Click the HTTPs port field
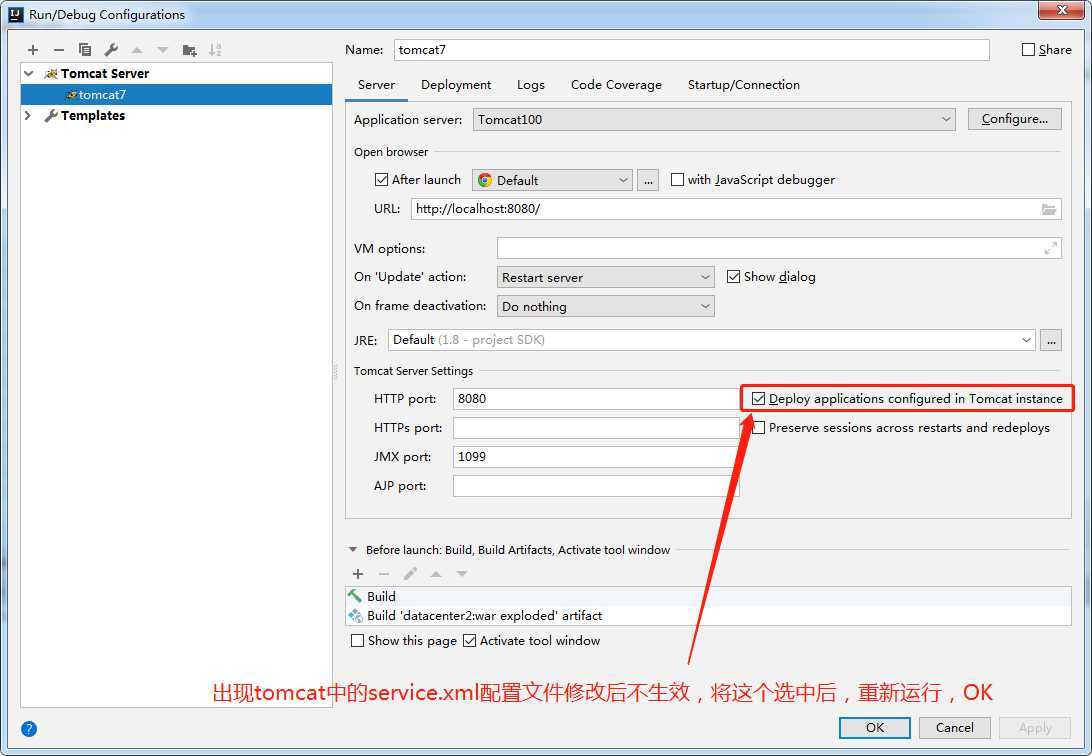Image resolution: width=1092 pixels, height=756 pixels. (595, 427)
